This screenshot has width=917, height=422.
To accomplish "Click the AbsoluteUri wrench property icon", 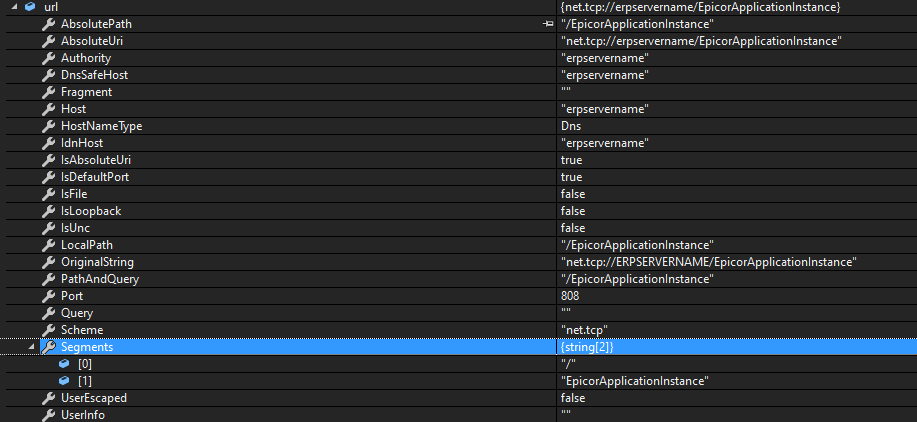I will [49, 41].
